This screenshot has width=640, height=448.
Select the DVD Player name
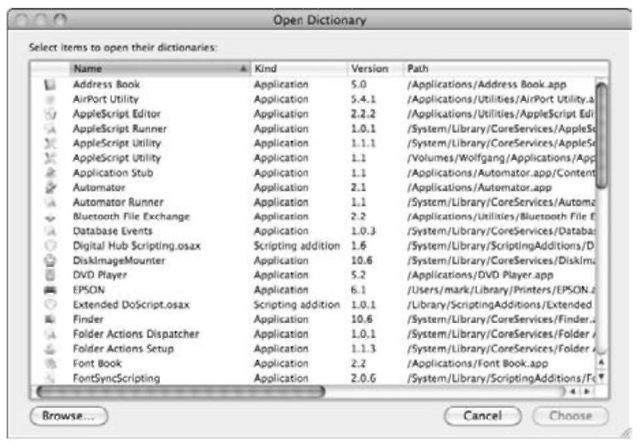point(100,275)
